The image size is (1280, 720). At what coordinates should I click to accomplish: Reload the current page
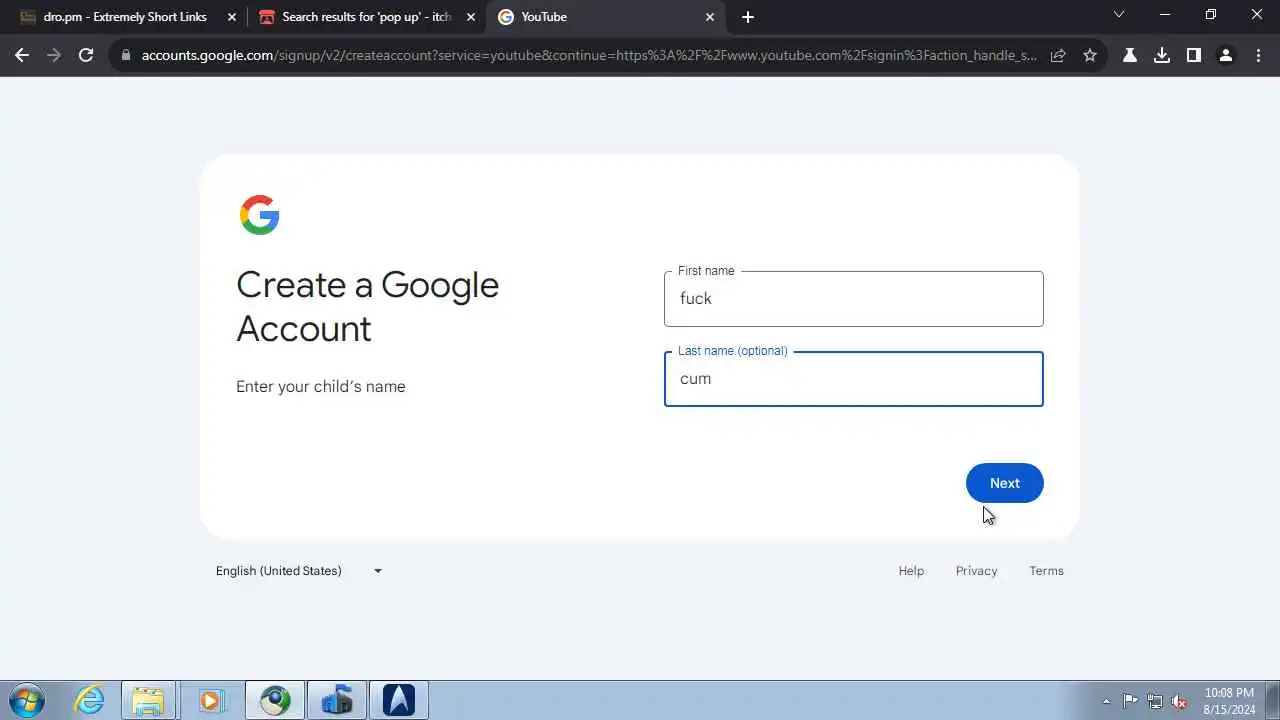(86, 55)
